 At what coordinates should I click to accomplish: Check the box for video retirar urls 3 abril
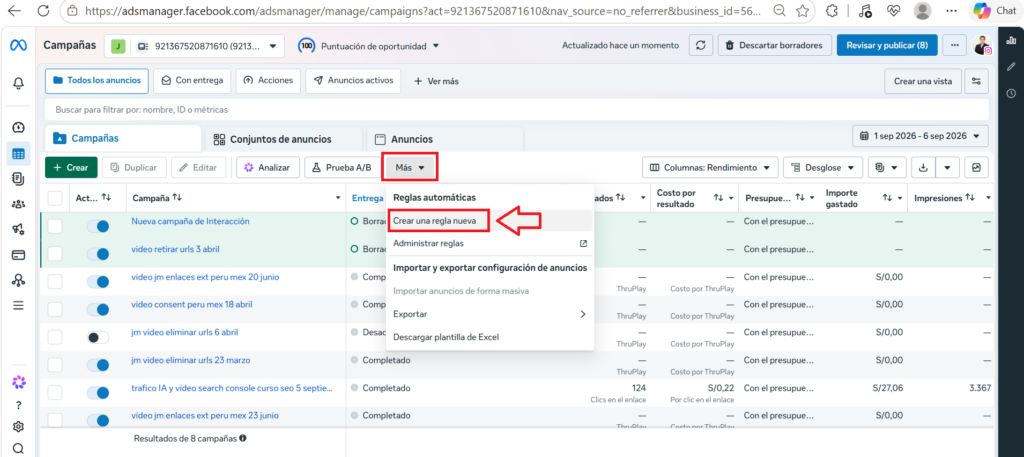click(x=55, y=253)
